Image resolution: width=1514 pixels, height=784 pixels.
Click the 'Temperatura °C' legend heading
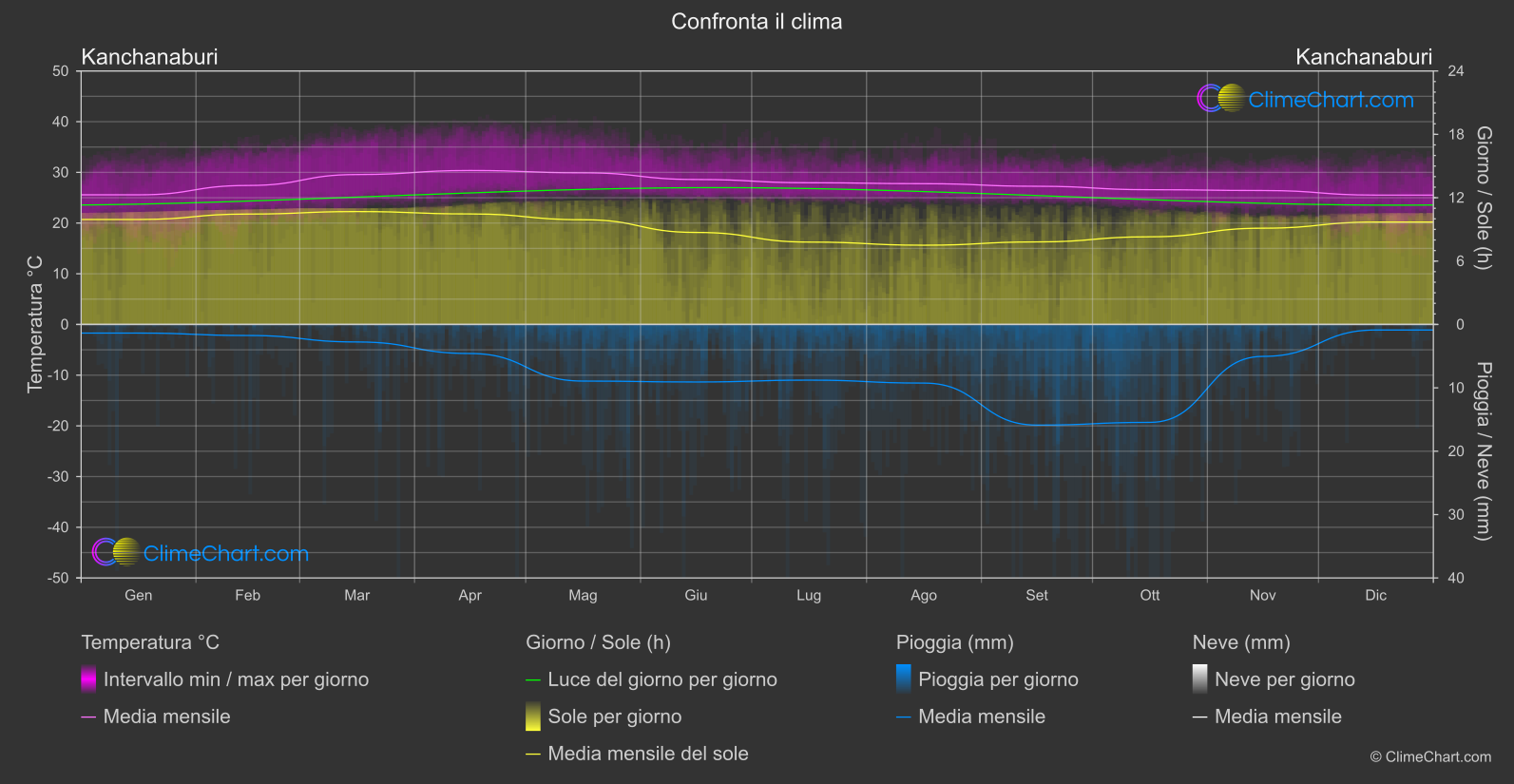click(x=150, y=642)
